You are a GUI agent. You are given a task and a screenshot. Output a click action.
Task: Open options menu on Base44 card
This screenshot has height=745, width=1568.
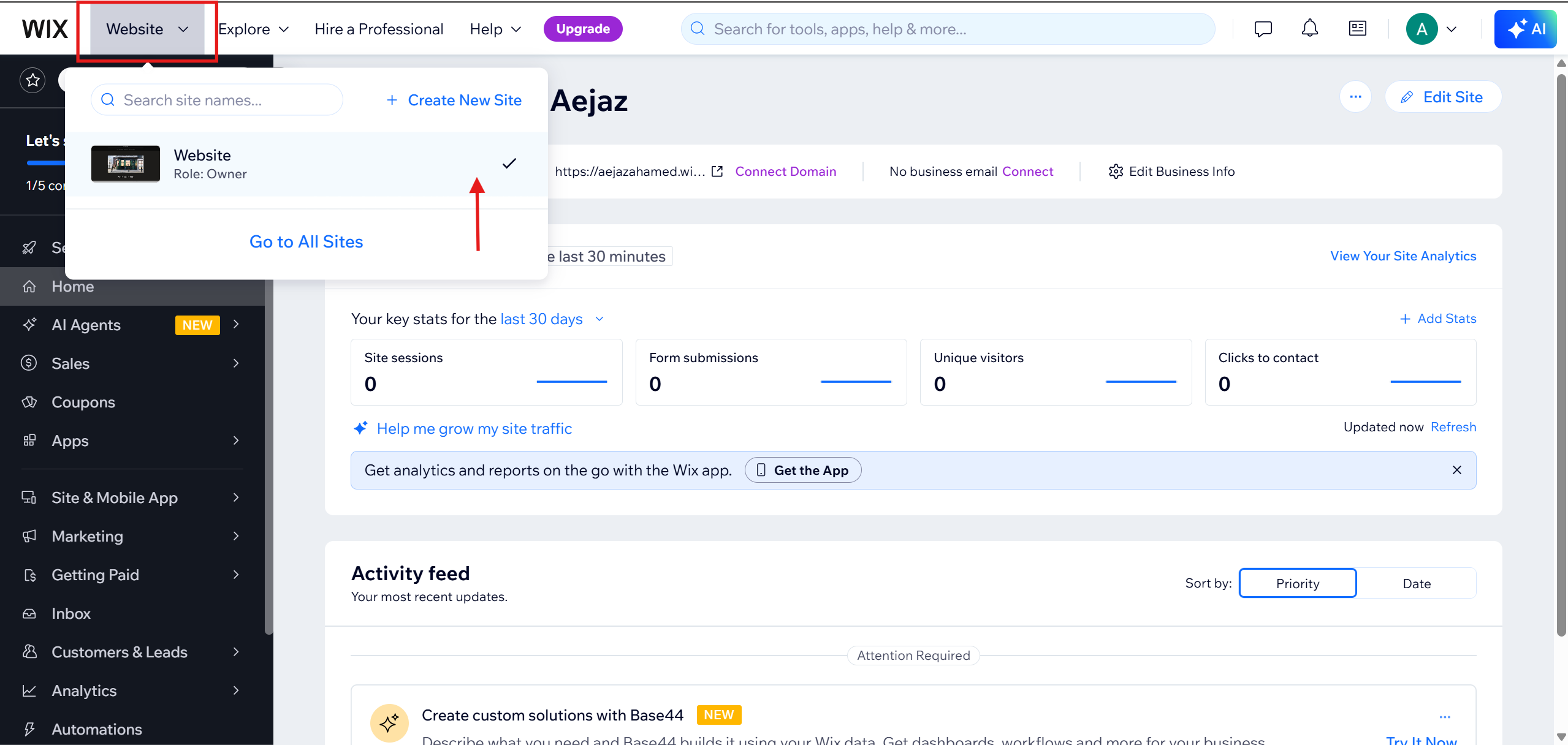1445,717
